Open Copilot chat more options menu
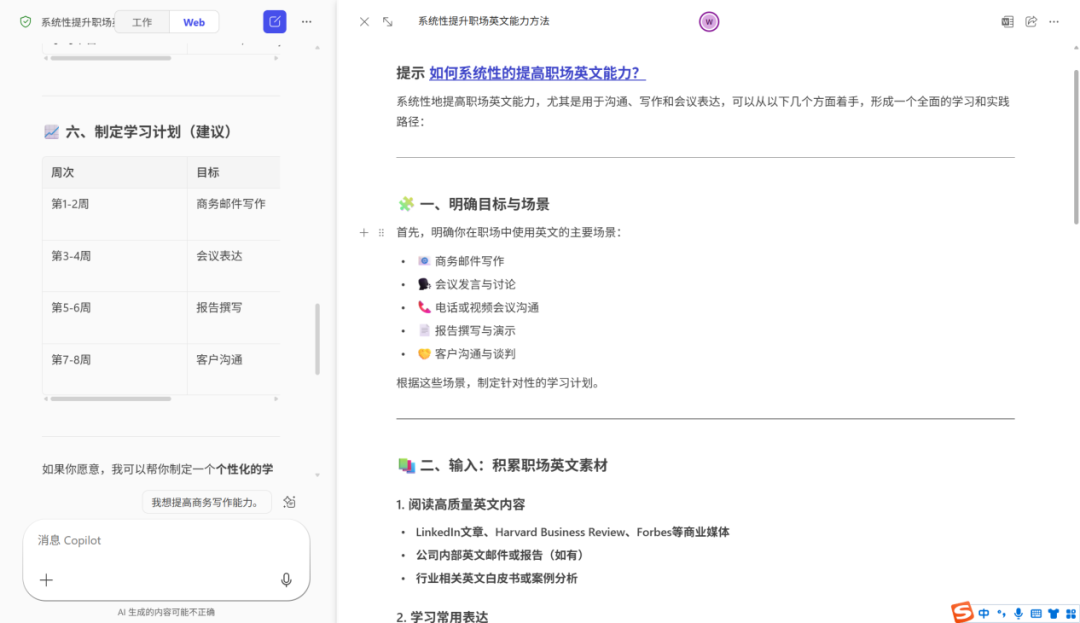Image resolution: width=1080 pixels, height=623 pixels. [307, 21]
